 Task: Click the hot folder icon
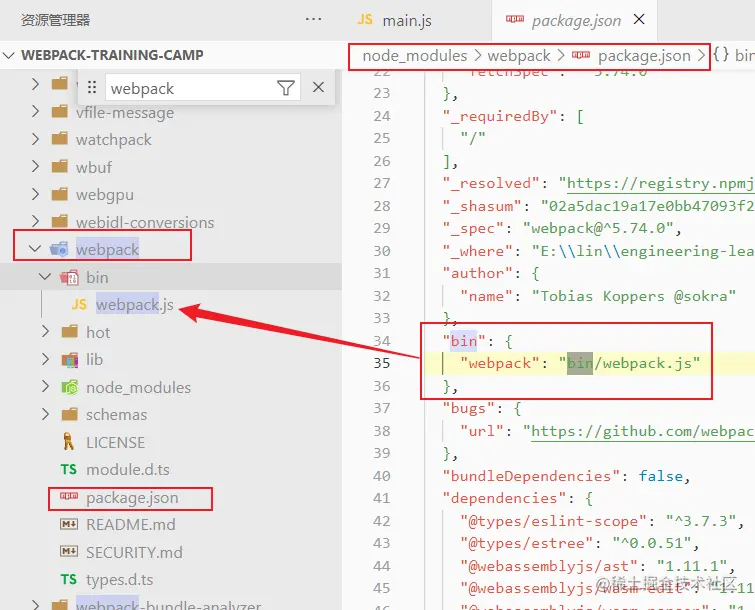click(x=70, y=332)
